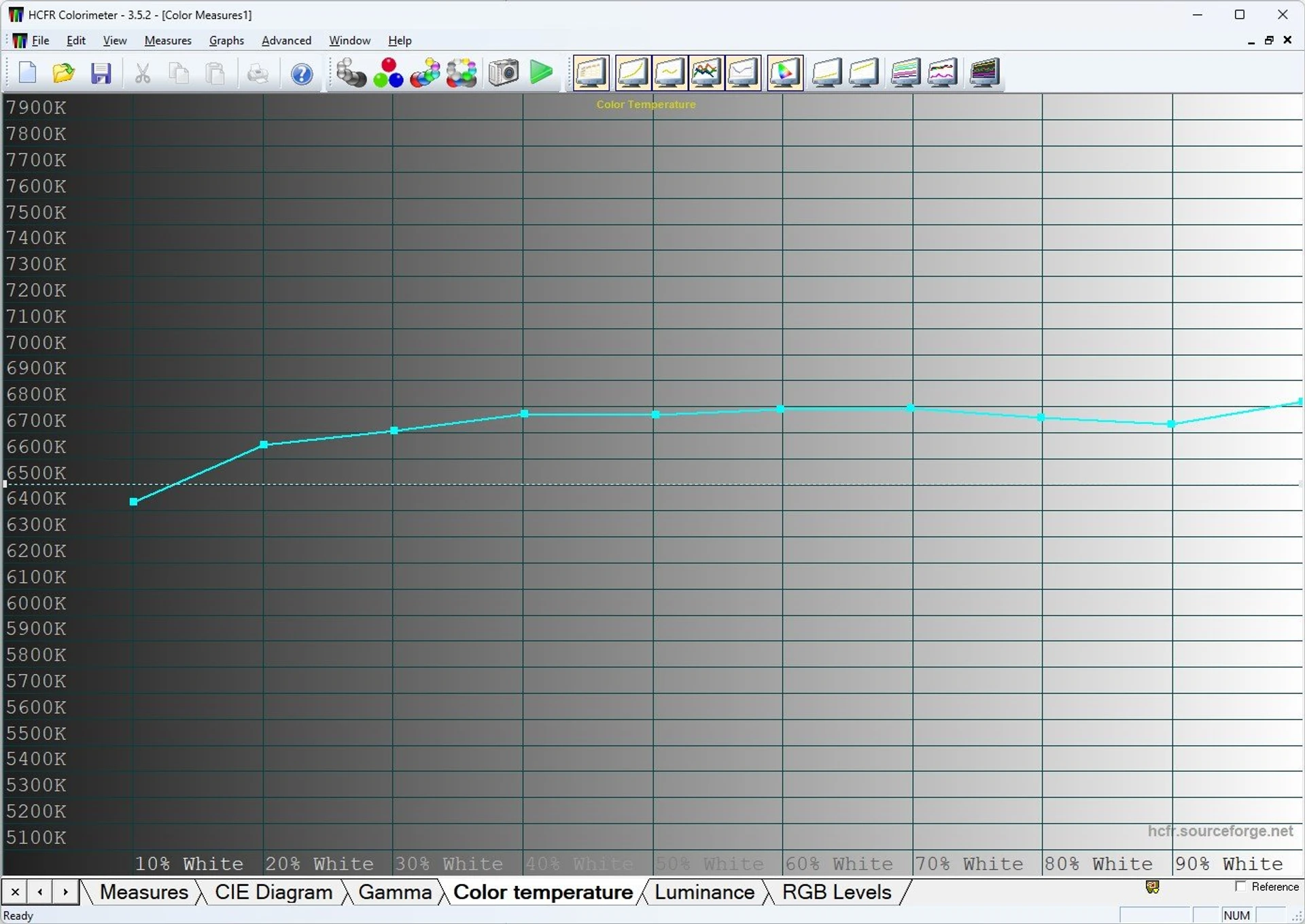Click the Ready status bar text
Image resolution: width=1305 pixels, height=924 pixels.
click(18, 916)
